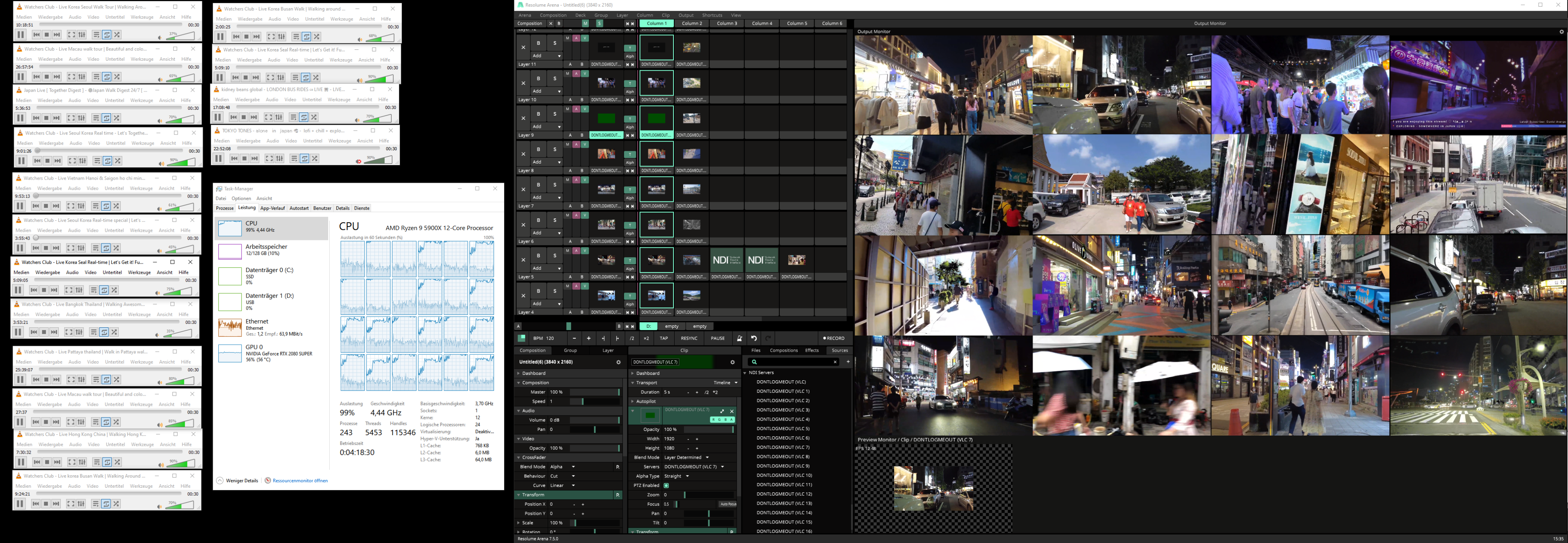Clear Layer 11 with its X icon
1568x543 pixels.
[523, 47]
